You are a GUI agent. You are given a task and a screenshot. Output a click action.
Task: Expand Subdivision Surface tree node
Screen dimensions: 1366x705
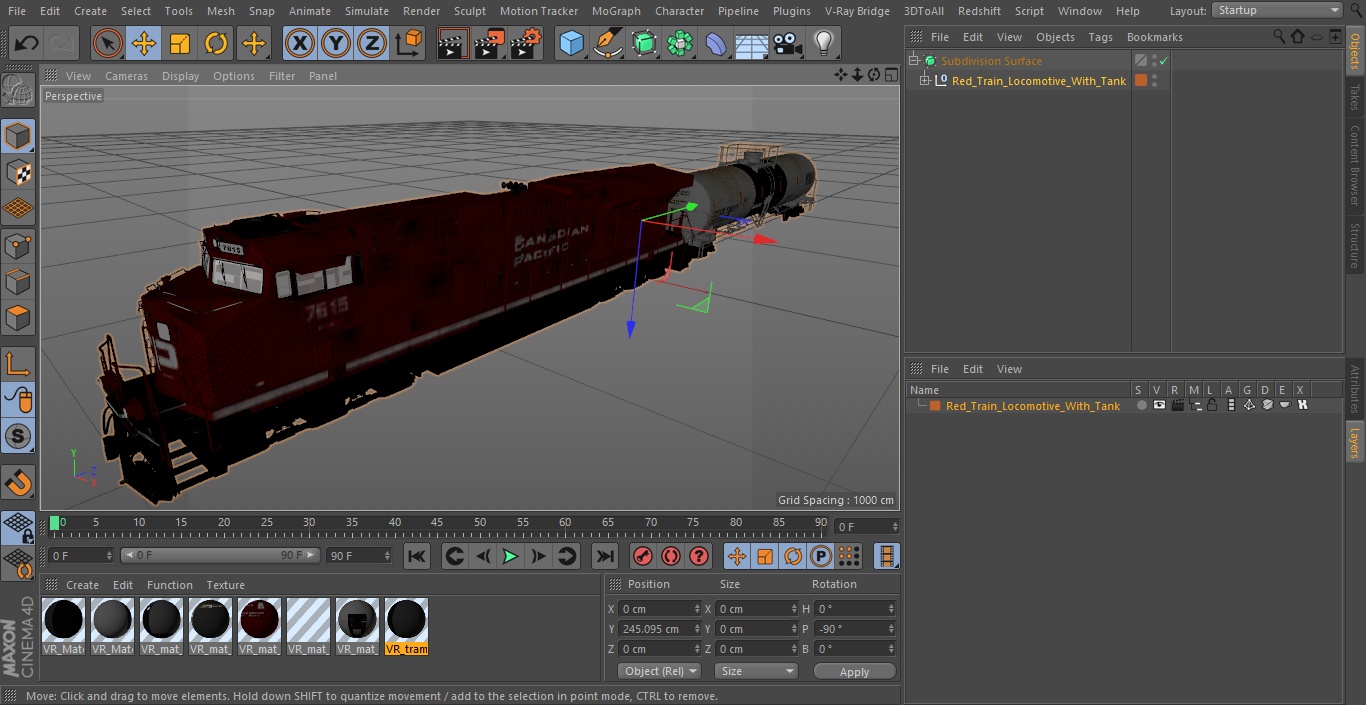(913, 61)
